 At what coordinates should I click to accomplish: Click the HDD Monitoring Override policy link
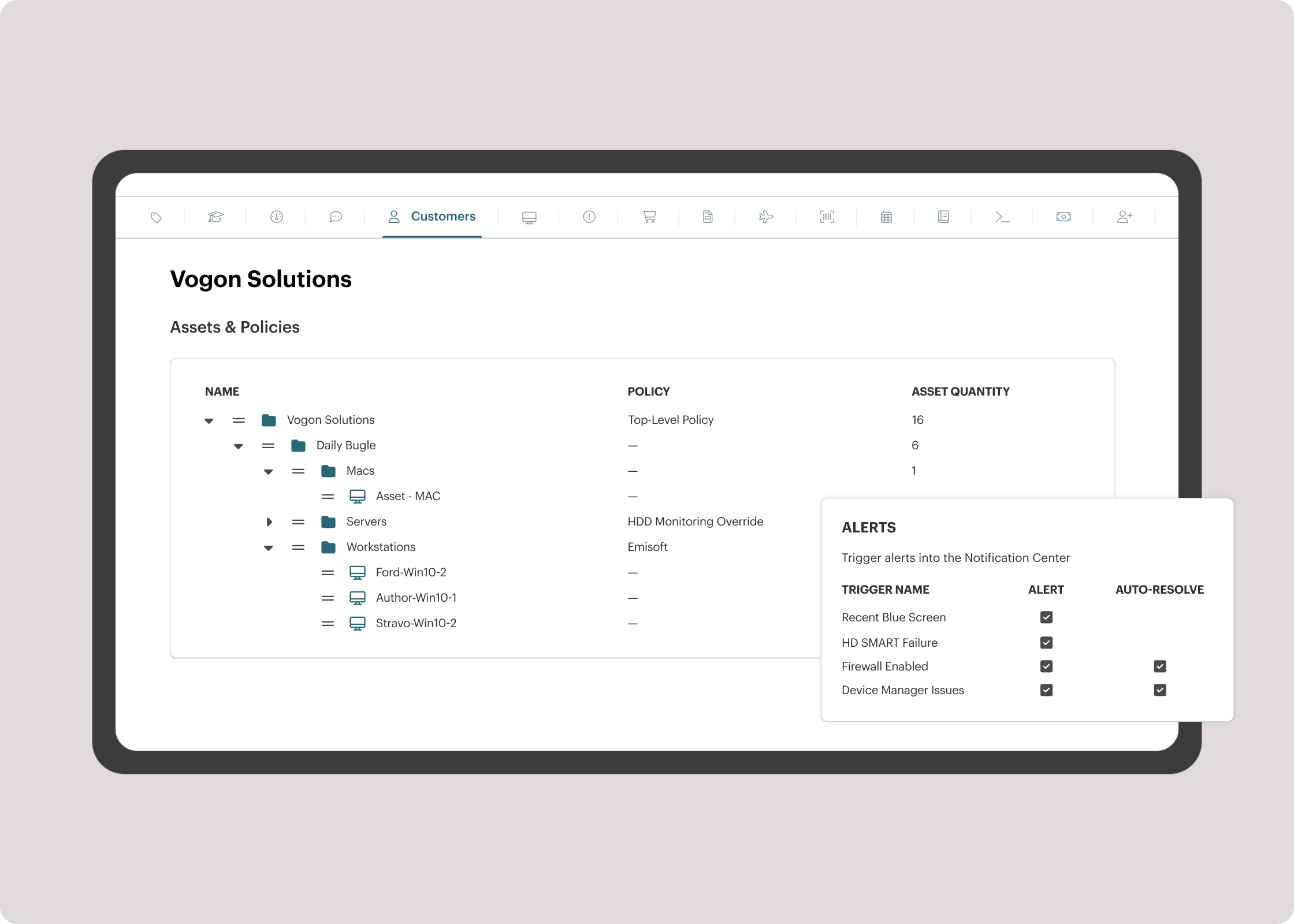(x=695, y=521)
